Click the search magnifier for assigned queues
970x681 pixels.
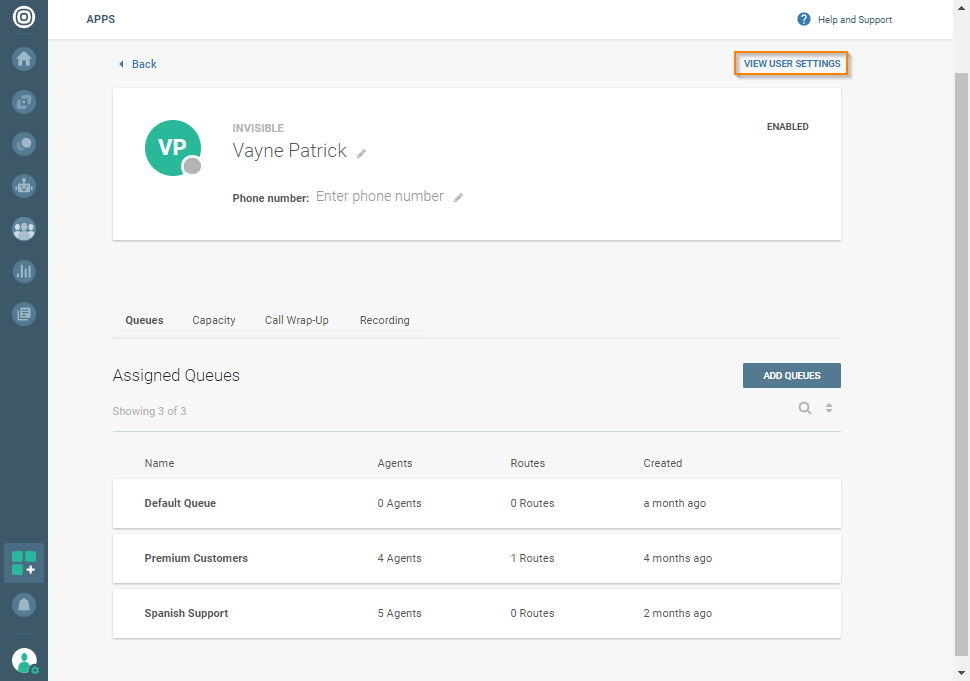pyautogui.click(x=804, y=408)
